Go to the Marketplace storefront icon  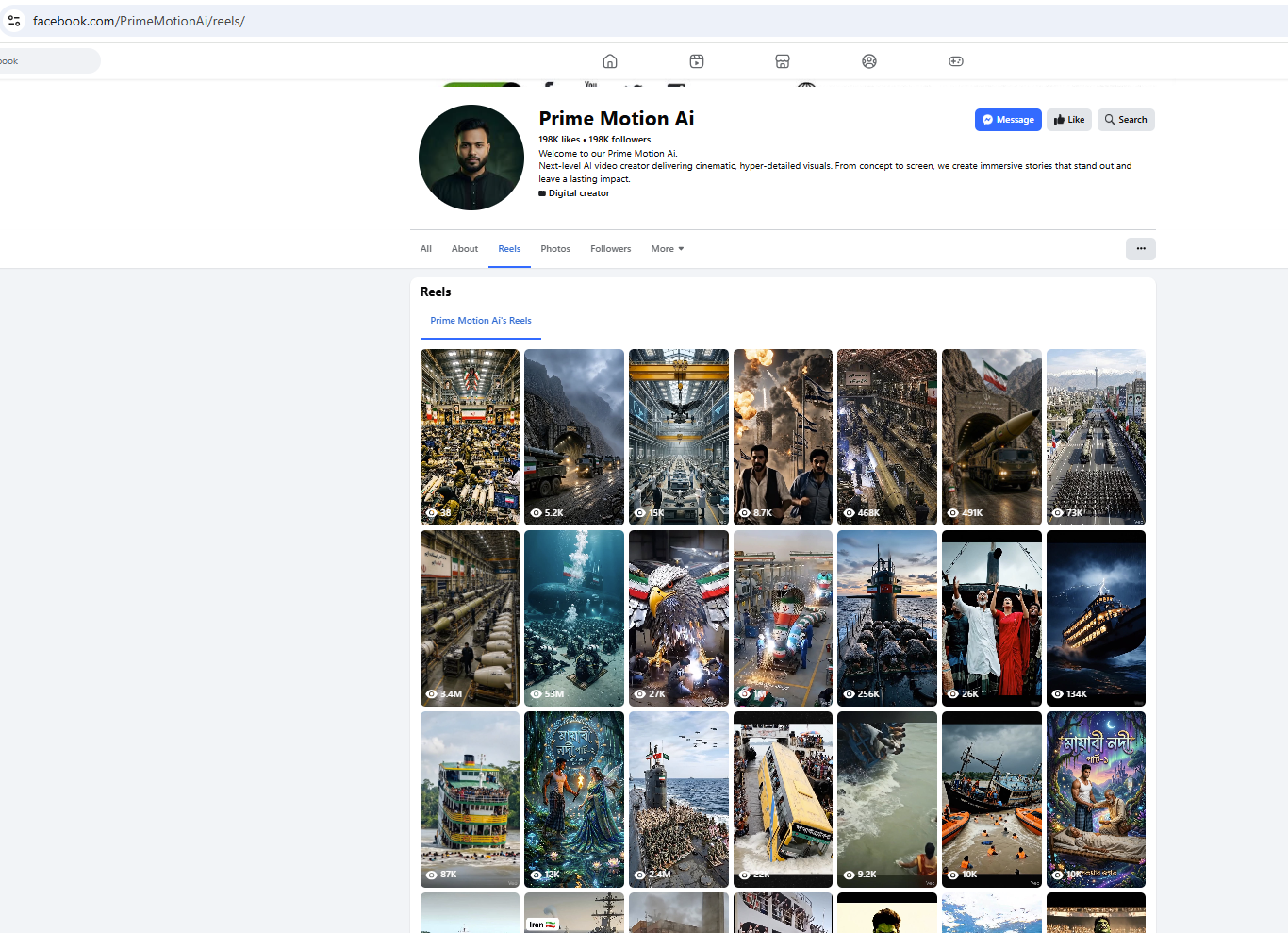click(x=783, y=61)
